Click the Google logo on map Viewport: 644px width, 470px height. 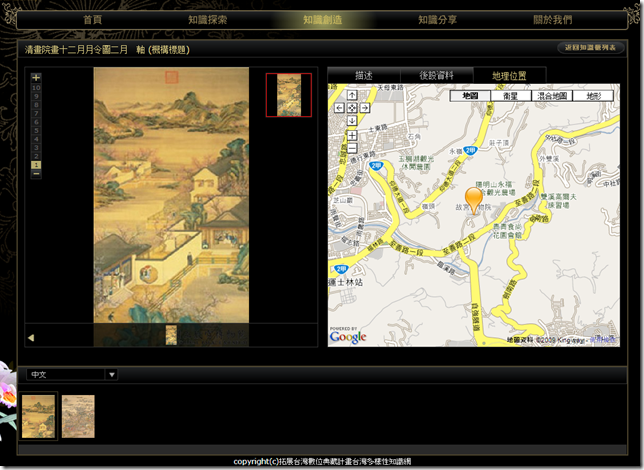pyautogui.click(x=347, y=336)
